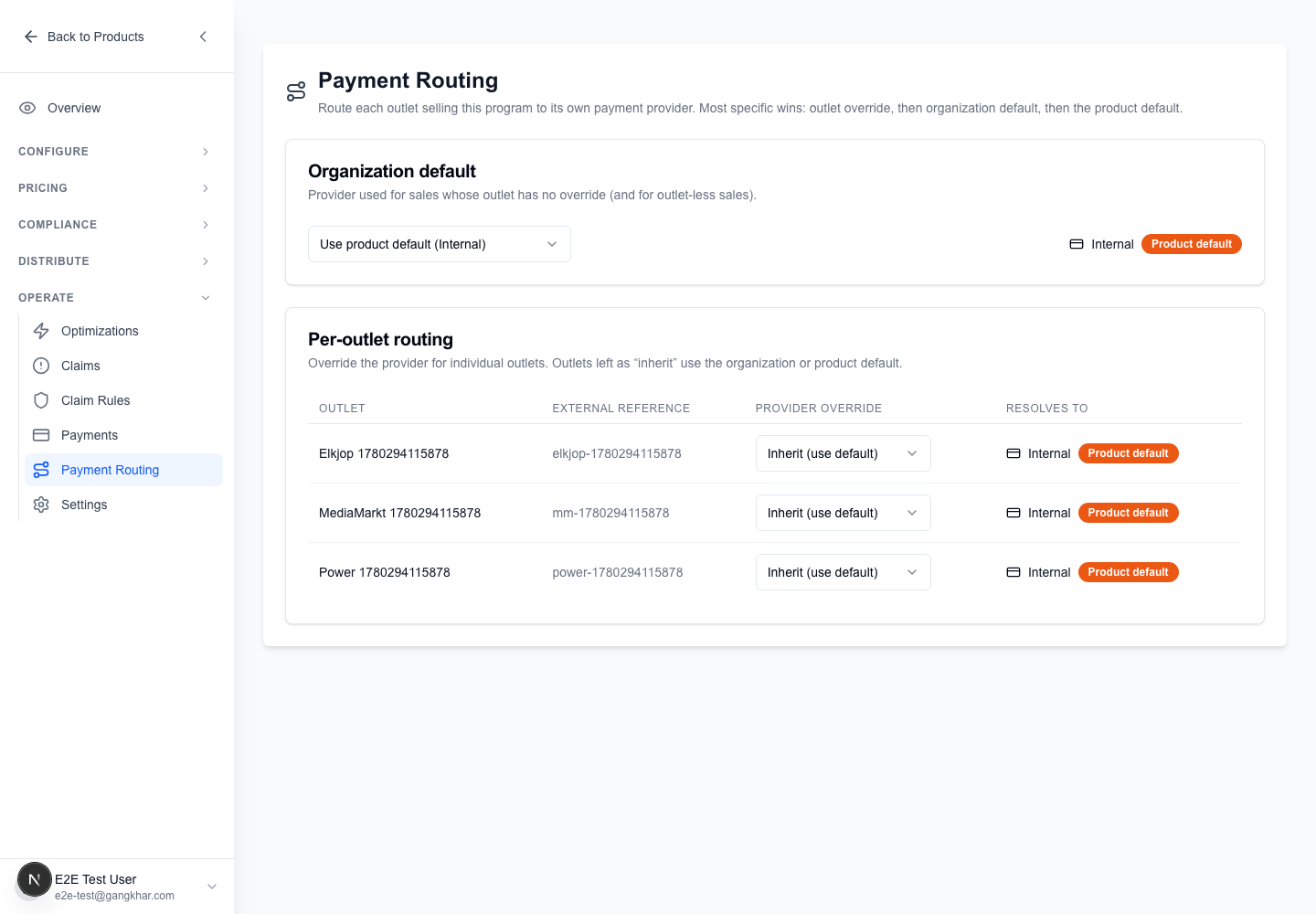Image resolution: width=1316 pixels, height=914 pixels.
Task: Click the Overview eye icon
Action: (x=27, y=108)
